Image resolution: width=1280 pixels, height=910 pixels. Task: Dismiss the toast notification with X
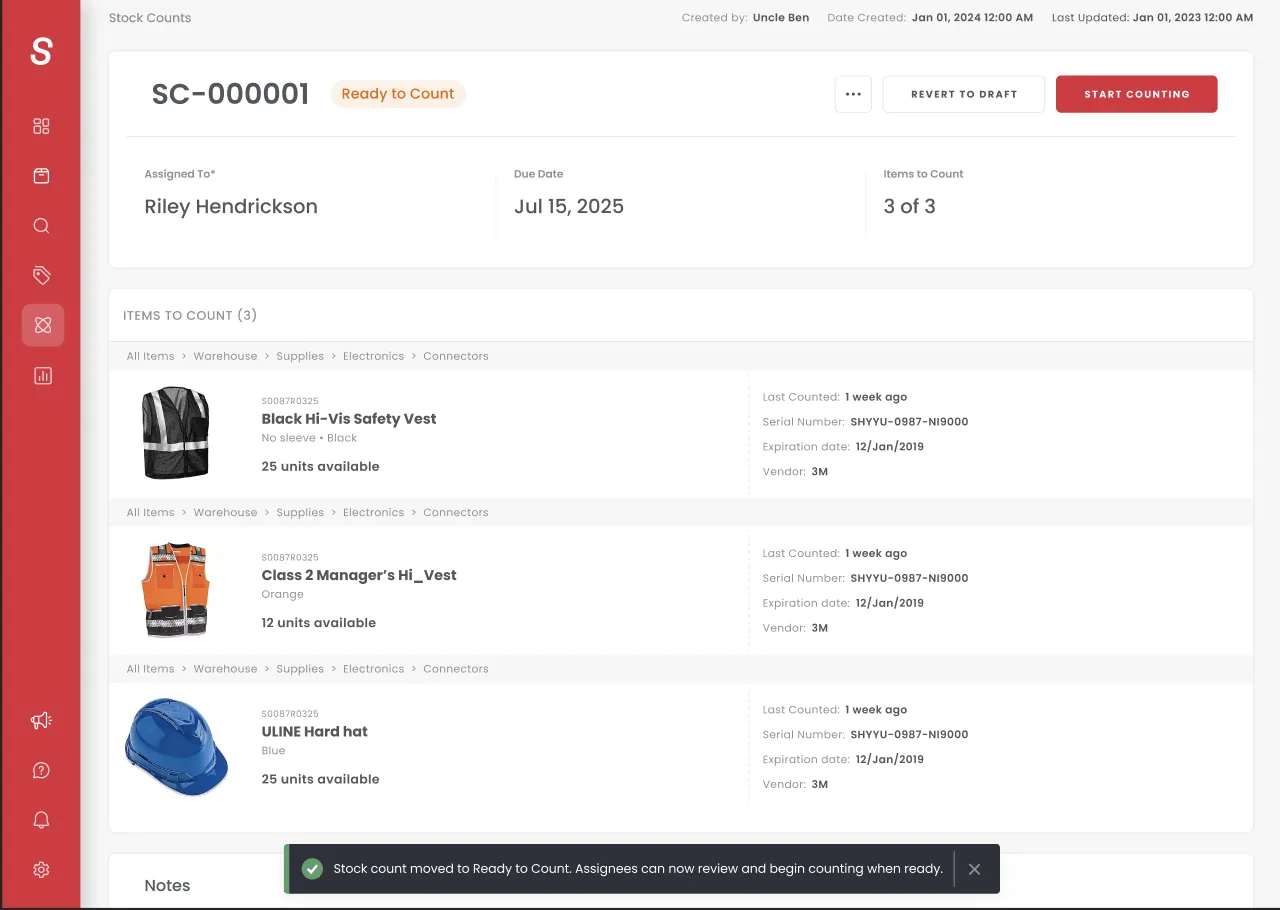pyautogui.click(x=975, y=869)
